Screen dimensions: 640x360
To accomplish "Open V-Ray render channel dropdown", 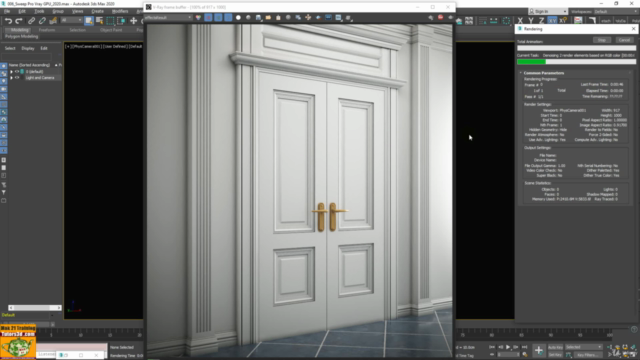I will pyautogui.click(x=168, y=18).
